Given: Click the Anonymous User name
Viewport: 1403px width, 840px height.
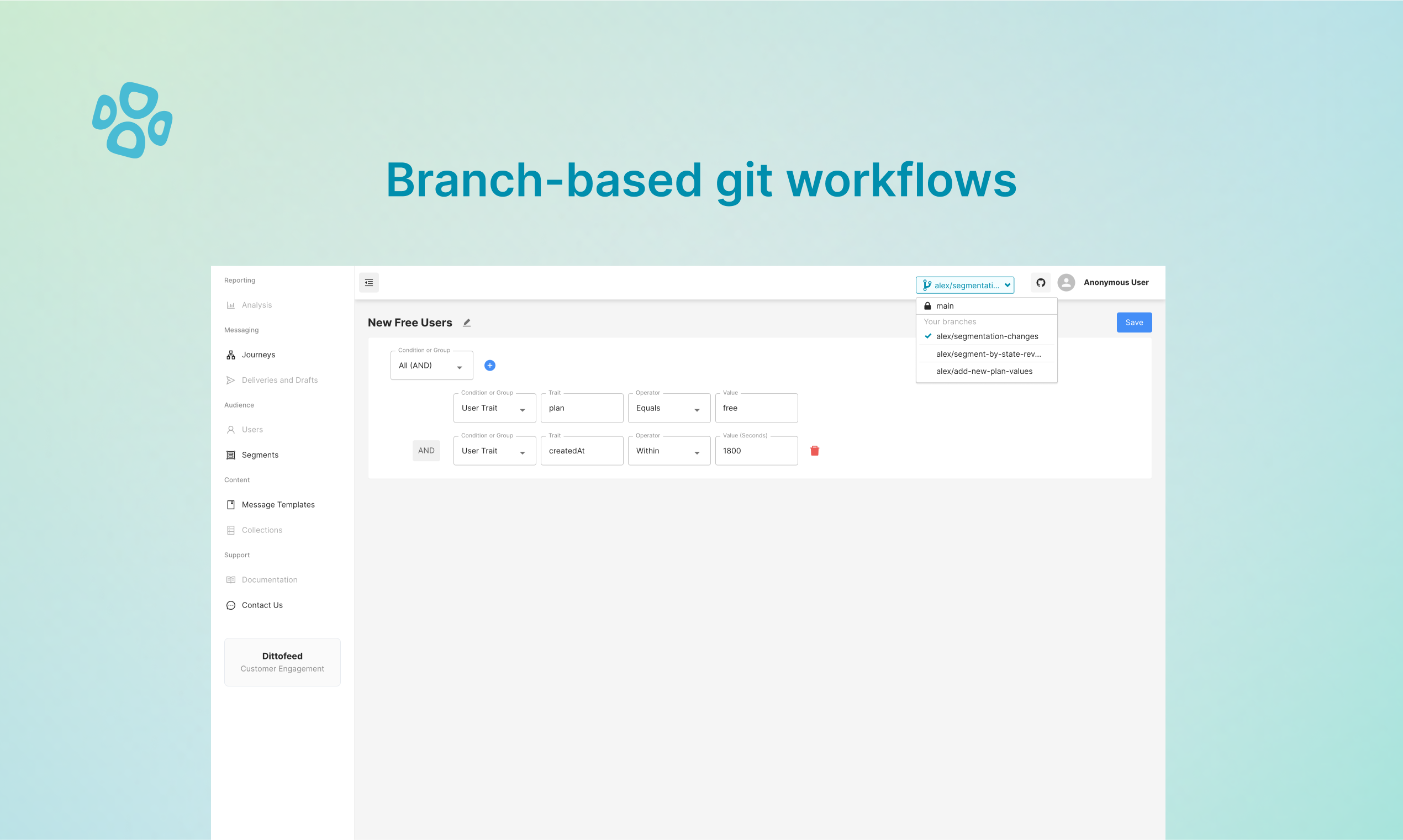Looking at the screenshot, I should [1116, 282].
